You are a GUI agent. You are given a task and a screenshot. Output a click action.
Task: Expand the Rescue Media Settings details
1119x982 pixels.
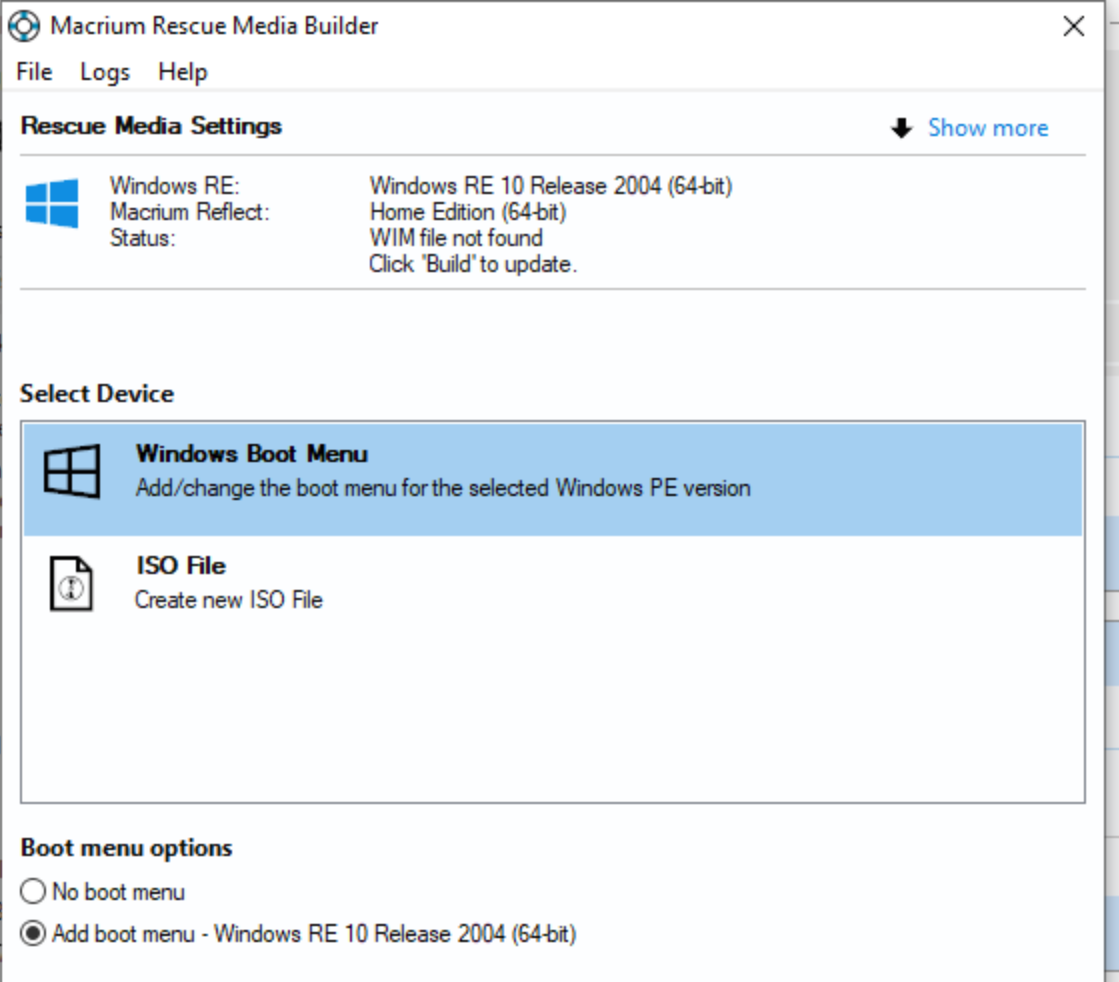coord(988,128)
